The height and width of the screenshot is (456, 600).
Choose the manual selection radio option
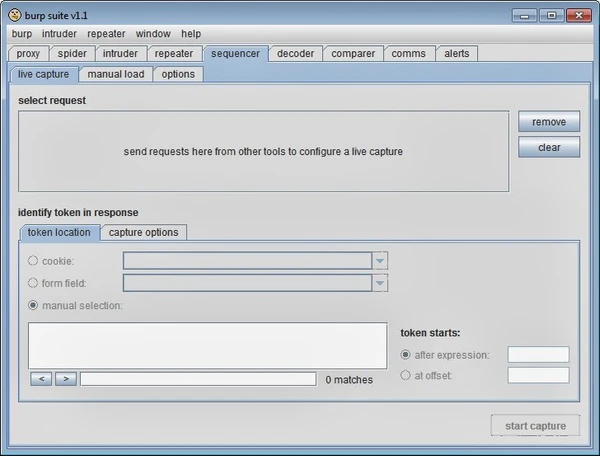click(x=33, y=305)
